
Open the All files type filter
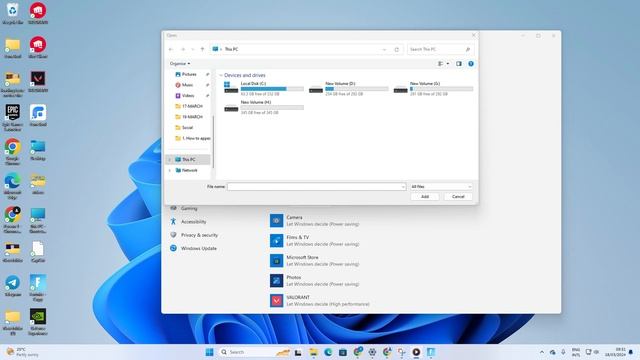441,187
